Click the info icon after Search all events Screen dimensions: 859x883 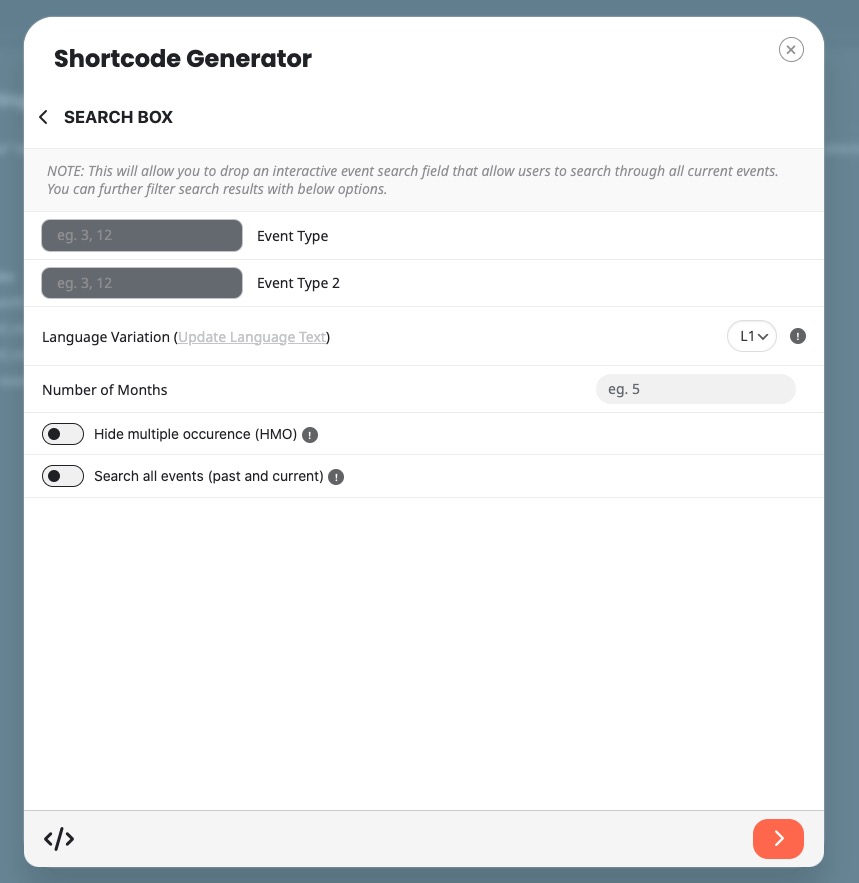336,477
